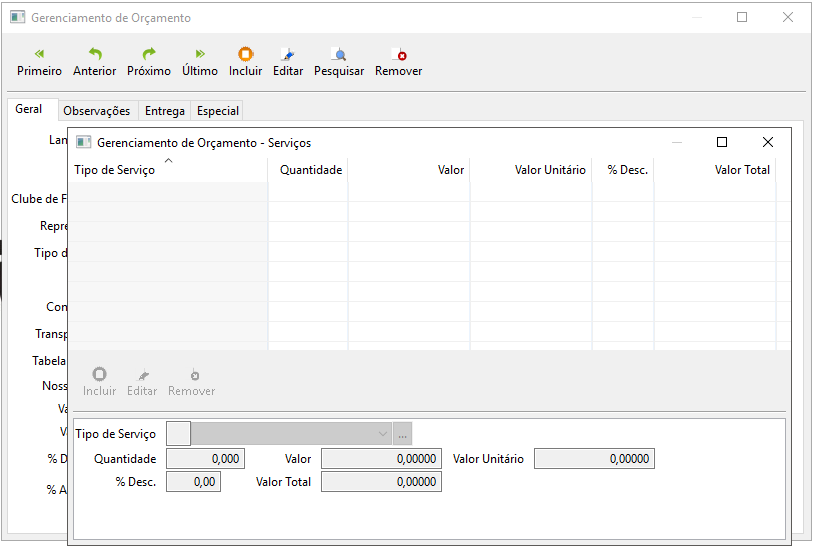This screenshot has height=551, width=814.
Task: Close the Serviços window
Action: tap(768, 142)
